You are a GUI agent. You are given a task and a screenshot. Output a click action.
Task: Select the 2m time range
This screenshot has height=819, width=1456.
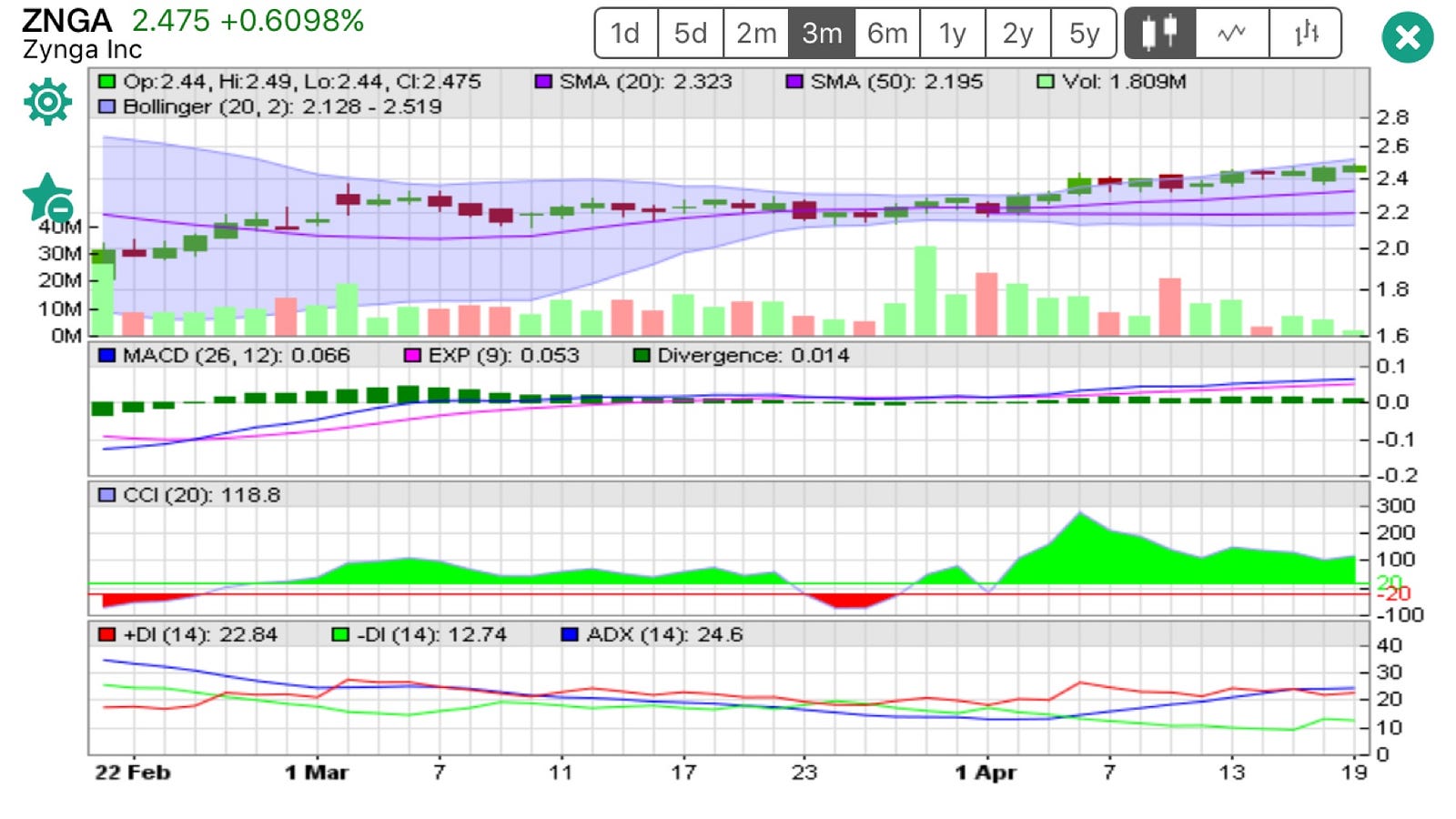tap(756, 34)
